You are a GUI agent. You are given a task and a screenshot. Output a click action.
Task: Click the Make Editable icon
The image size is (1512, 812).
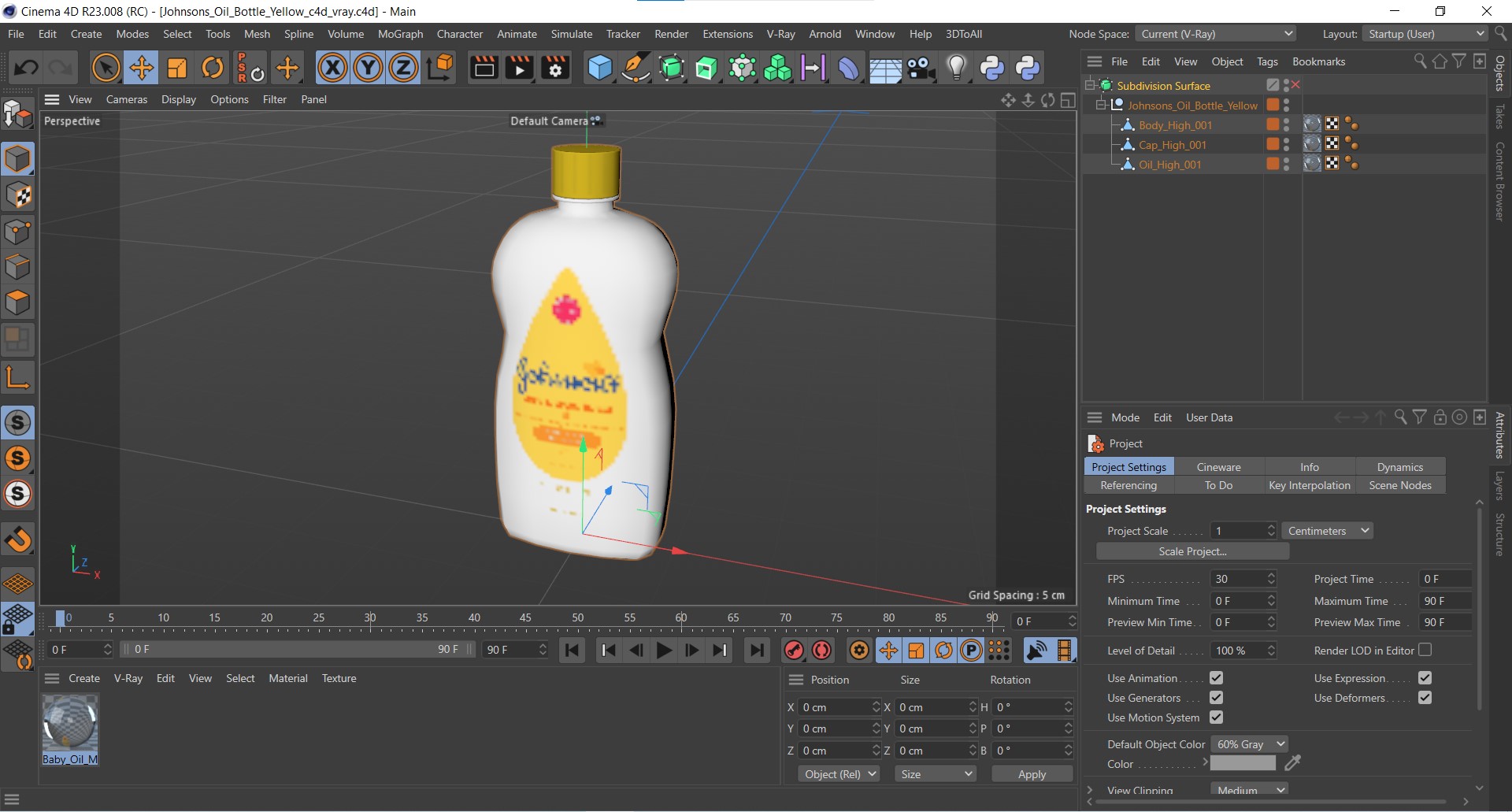click(x=17, y=115)
